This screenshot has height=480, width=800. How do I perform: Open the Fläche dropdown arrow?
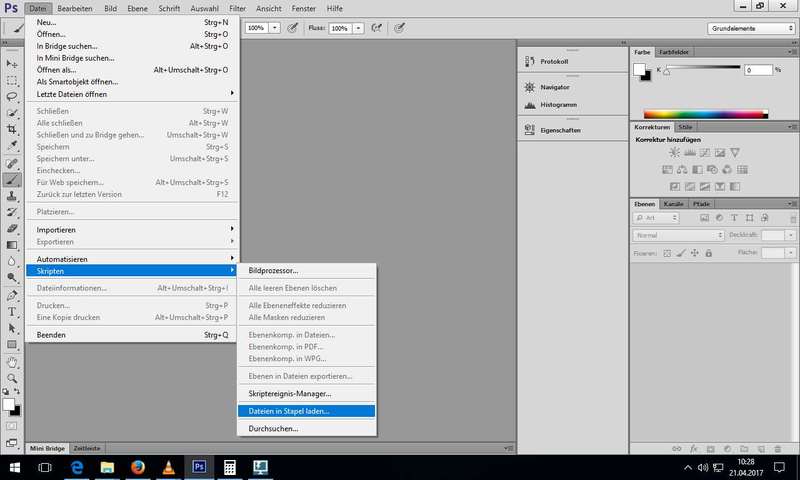pyautogui.click(x=790, y=252)
